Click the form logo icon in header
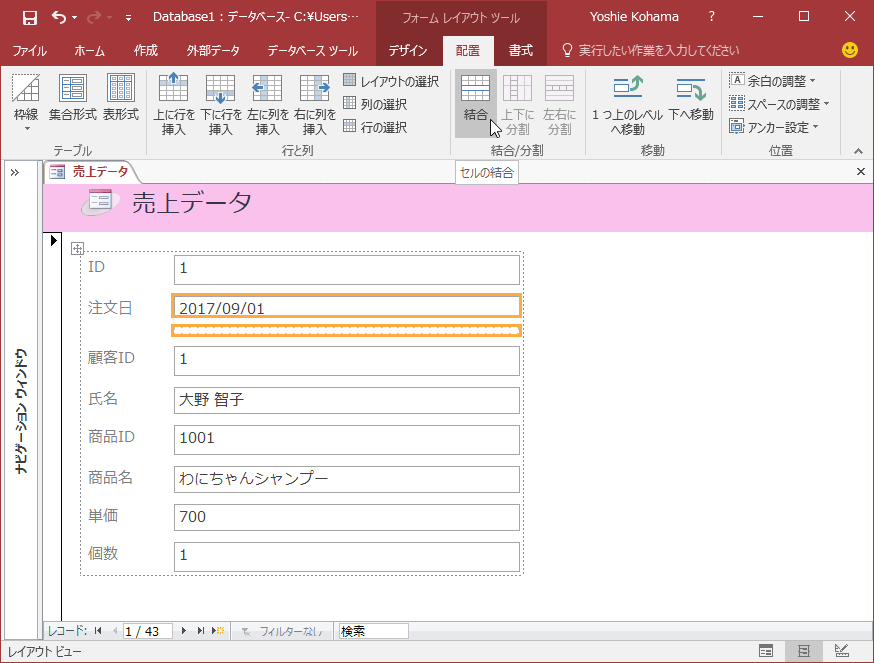The height and width of the screenshot is (663, 874). tap(100, 202)
